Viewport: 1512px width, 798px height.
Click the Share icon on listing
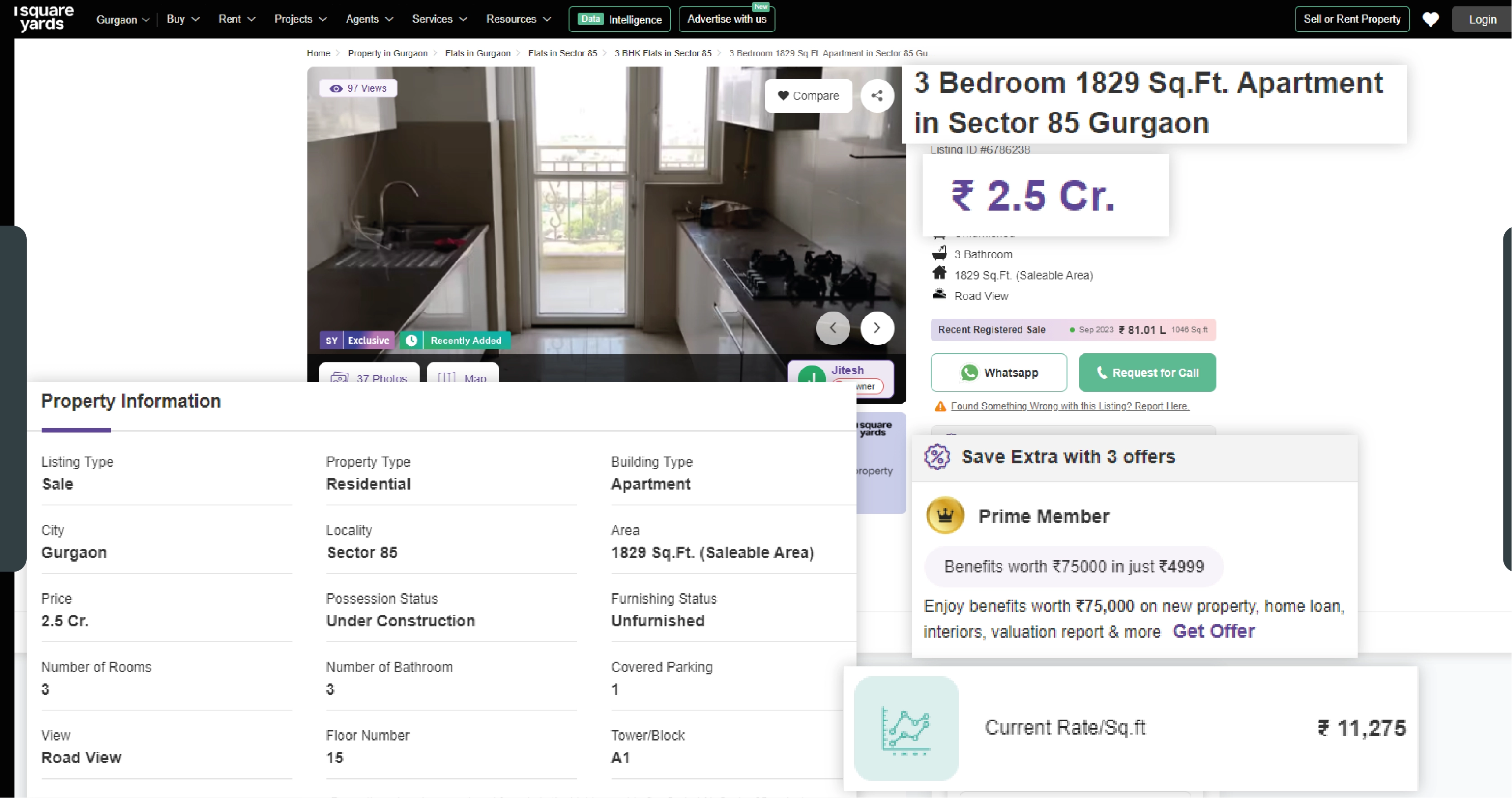[x=877, y=95]
